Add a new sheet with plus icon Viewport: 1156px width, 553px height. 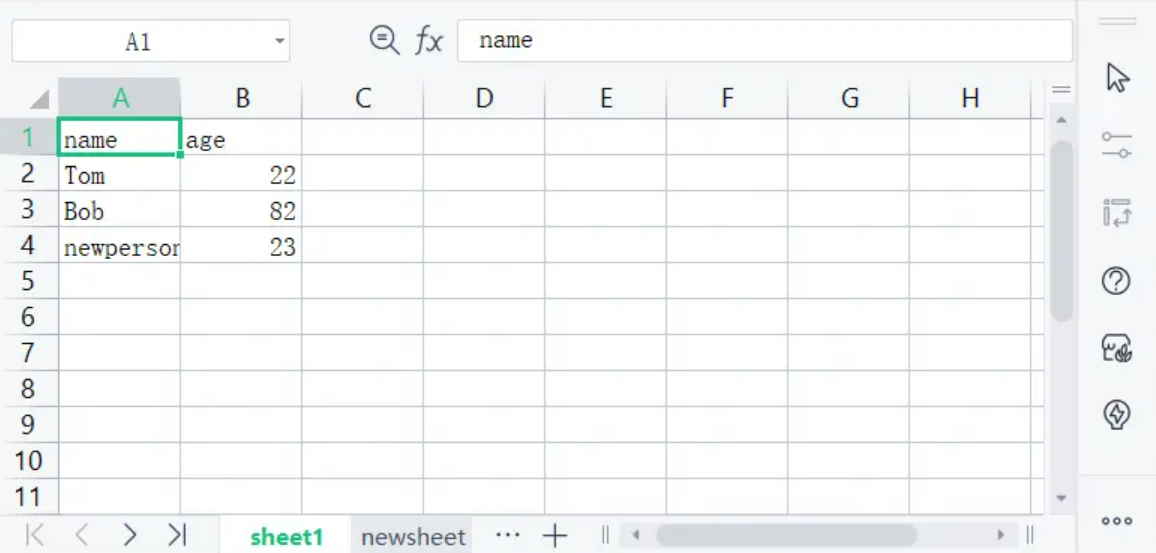555,536
